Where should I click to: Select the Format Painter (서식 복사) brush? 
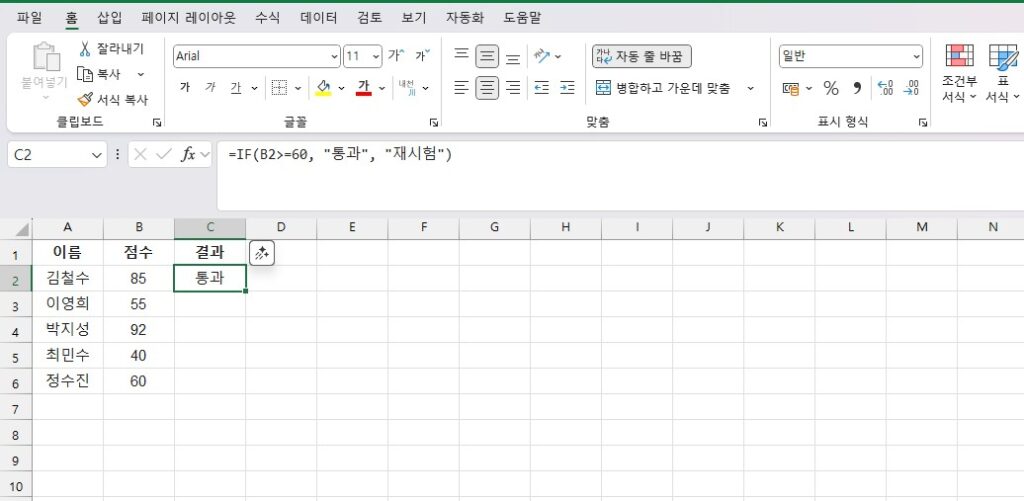click(85, 100)
